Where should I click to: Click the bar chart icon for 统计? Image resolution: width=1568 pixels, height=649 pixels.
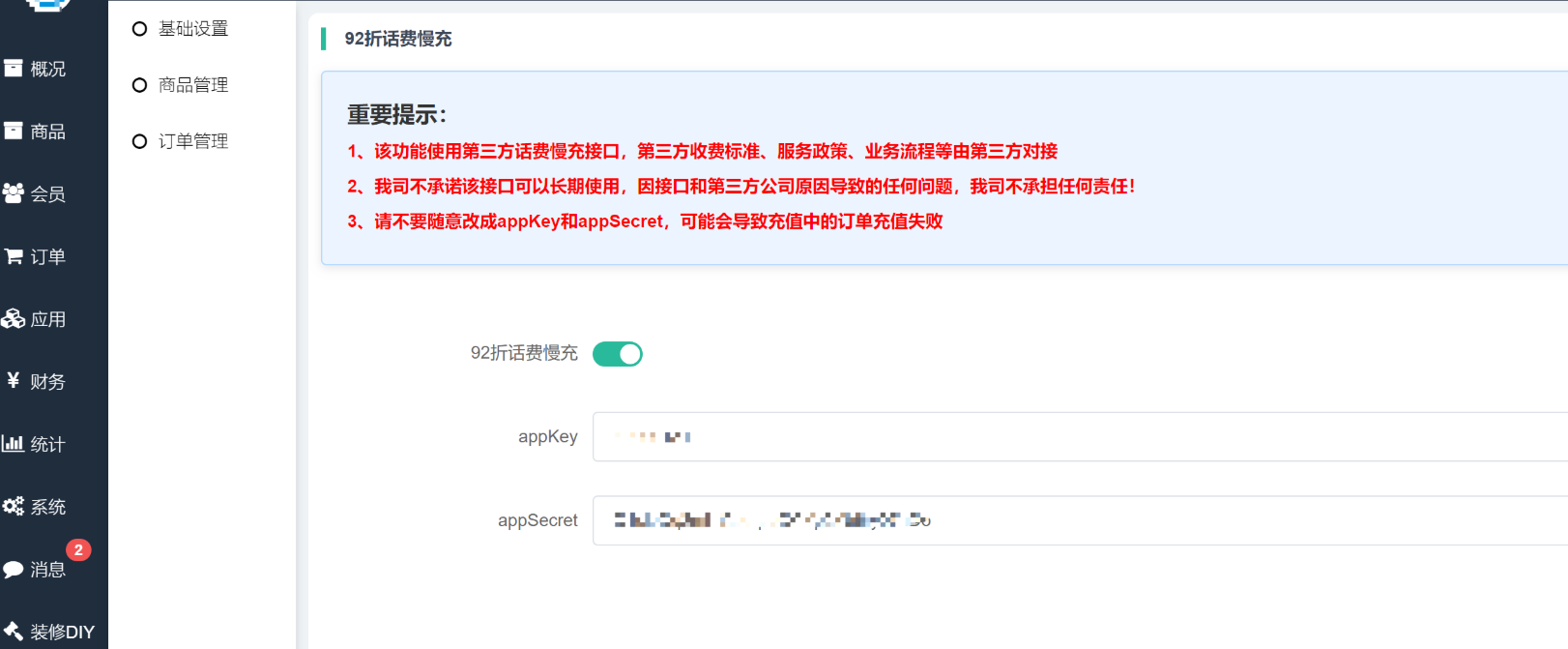14,444
